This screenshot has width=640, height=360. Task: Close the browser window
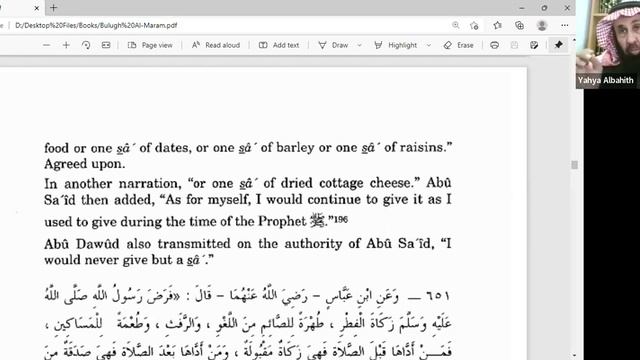567,8
